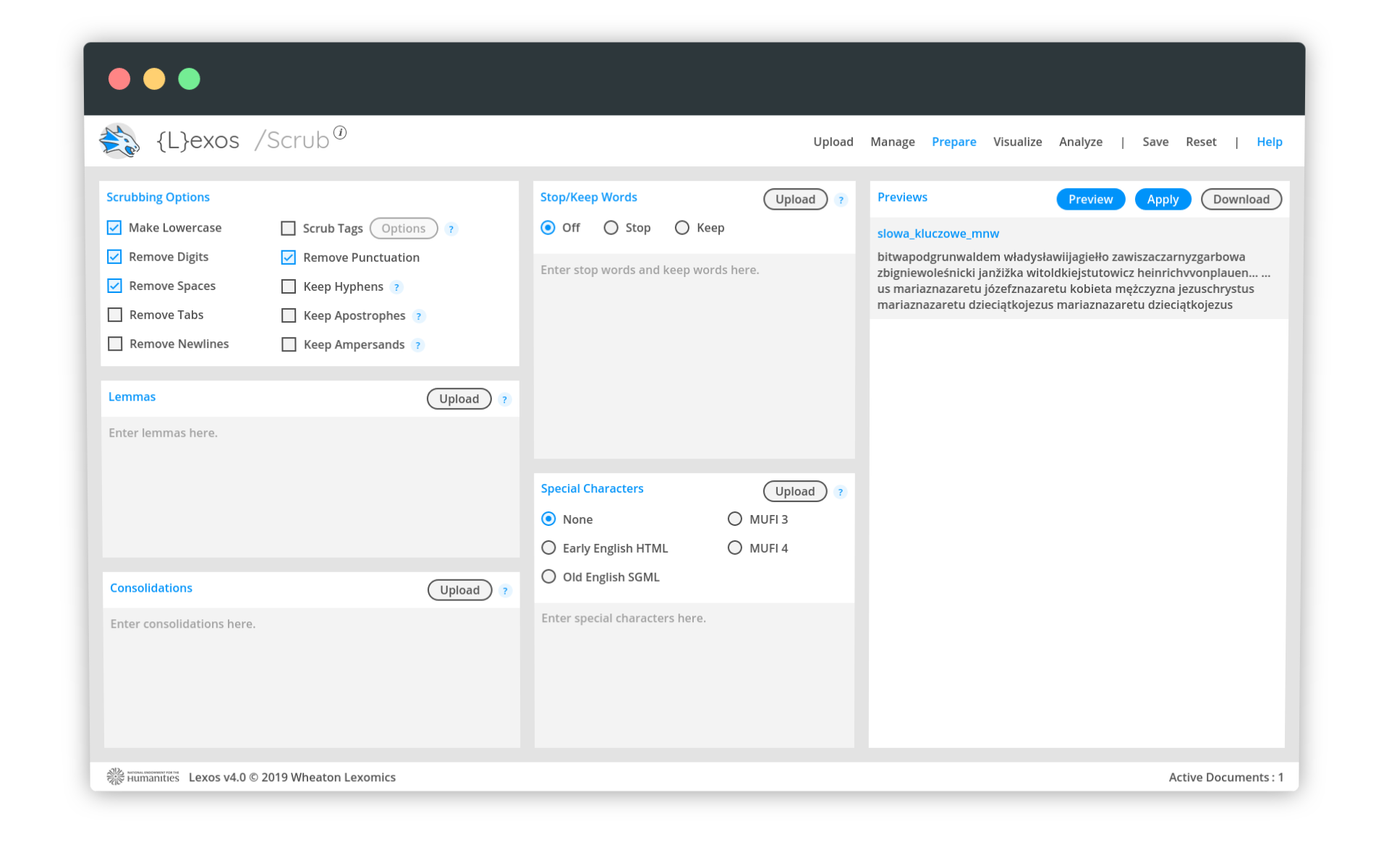Image resolution: width=1389 pixels, height=868 pixels.
Task: Select the Off stop/keep words option
Action: (x=548, y=228)
